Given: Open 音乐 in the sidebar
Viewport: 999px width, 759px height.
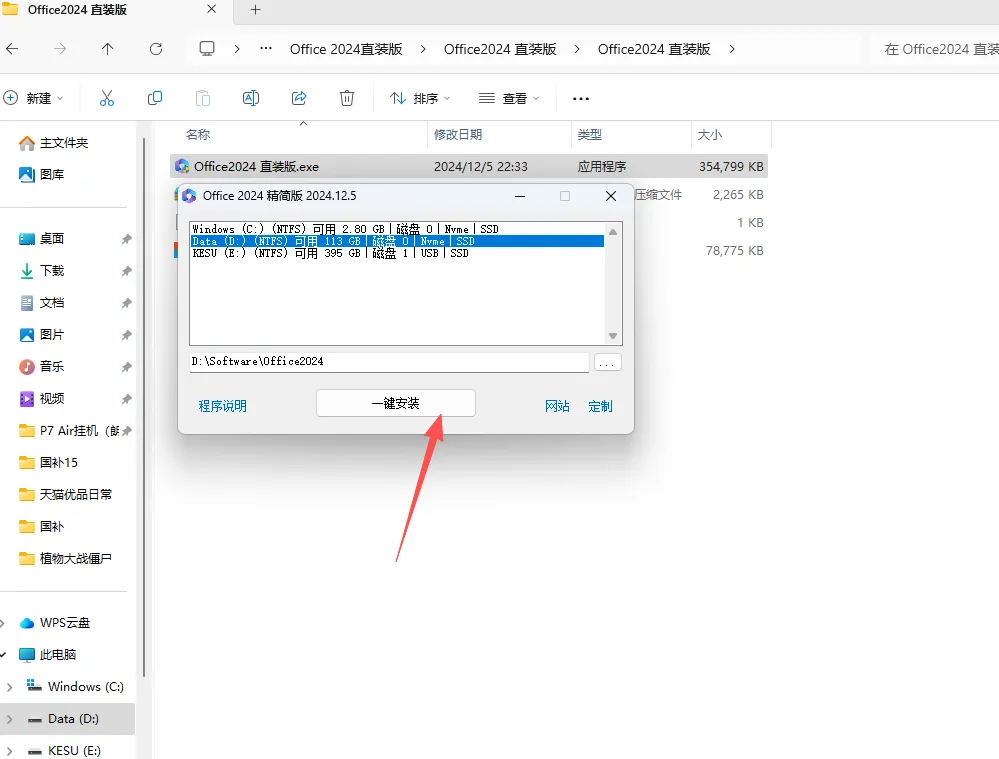Looking at the screenshot, I should click(42, 366).
